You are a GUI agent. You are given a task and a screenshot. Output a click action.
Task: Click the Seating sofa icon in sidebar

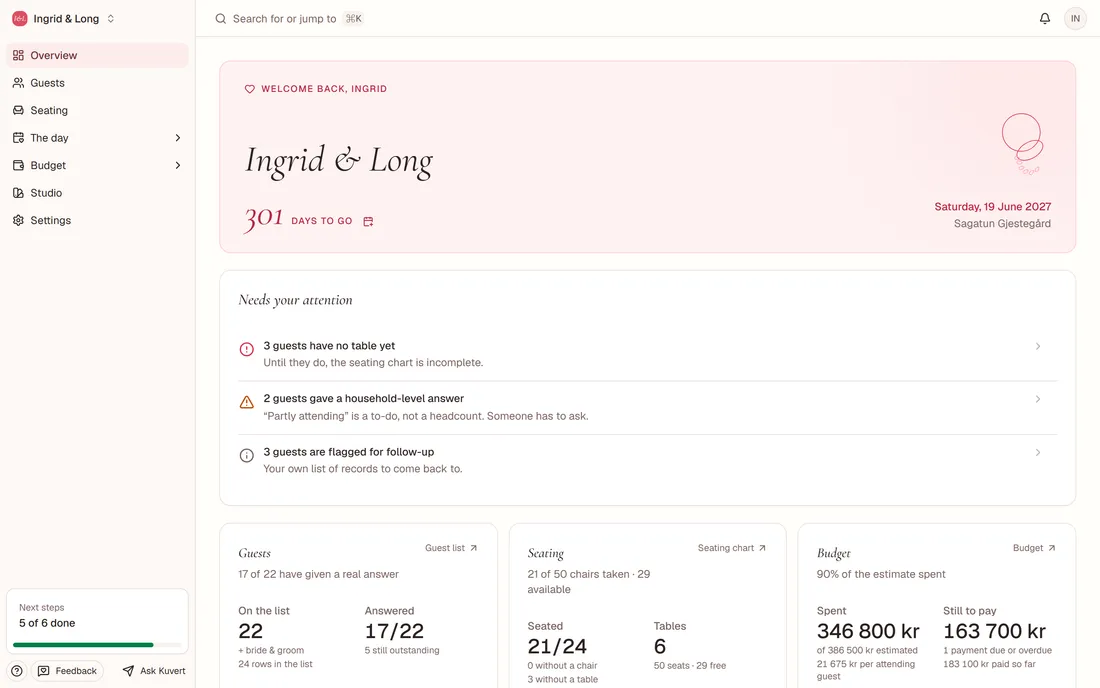18,110
